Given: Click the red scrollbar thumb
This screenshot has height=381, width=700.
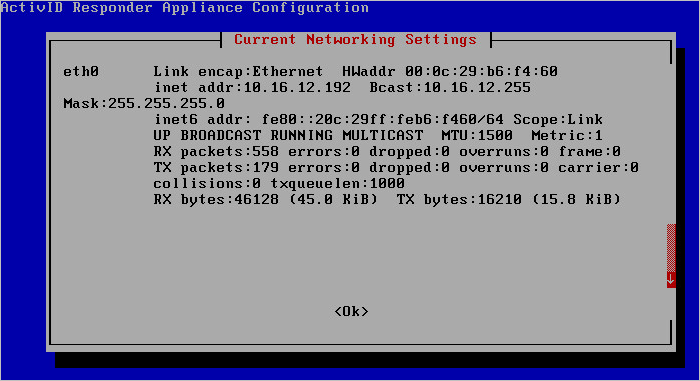Looking at the screenshot, I should pyautogui.click(x=671, y=248).
